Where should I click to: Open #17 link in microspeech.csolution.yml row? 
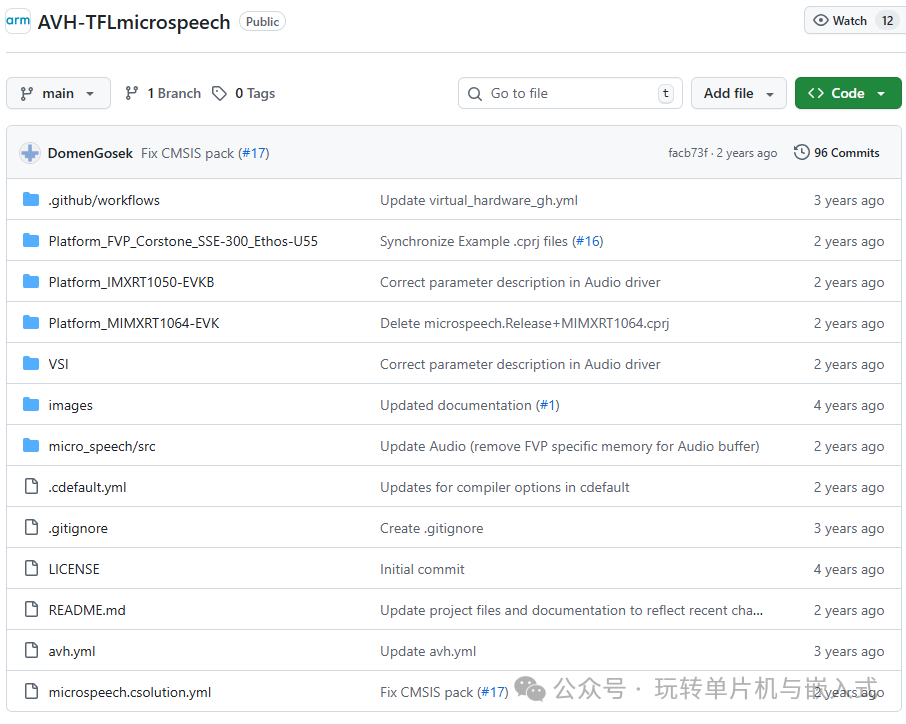493,693
